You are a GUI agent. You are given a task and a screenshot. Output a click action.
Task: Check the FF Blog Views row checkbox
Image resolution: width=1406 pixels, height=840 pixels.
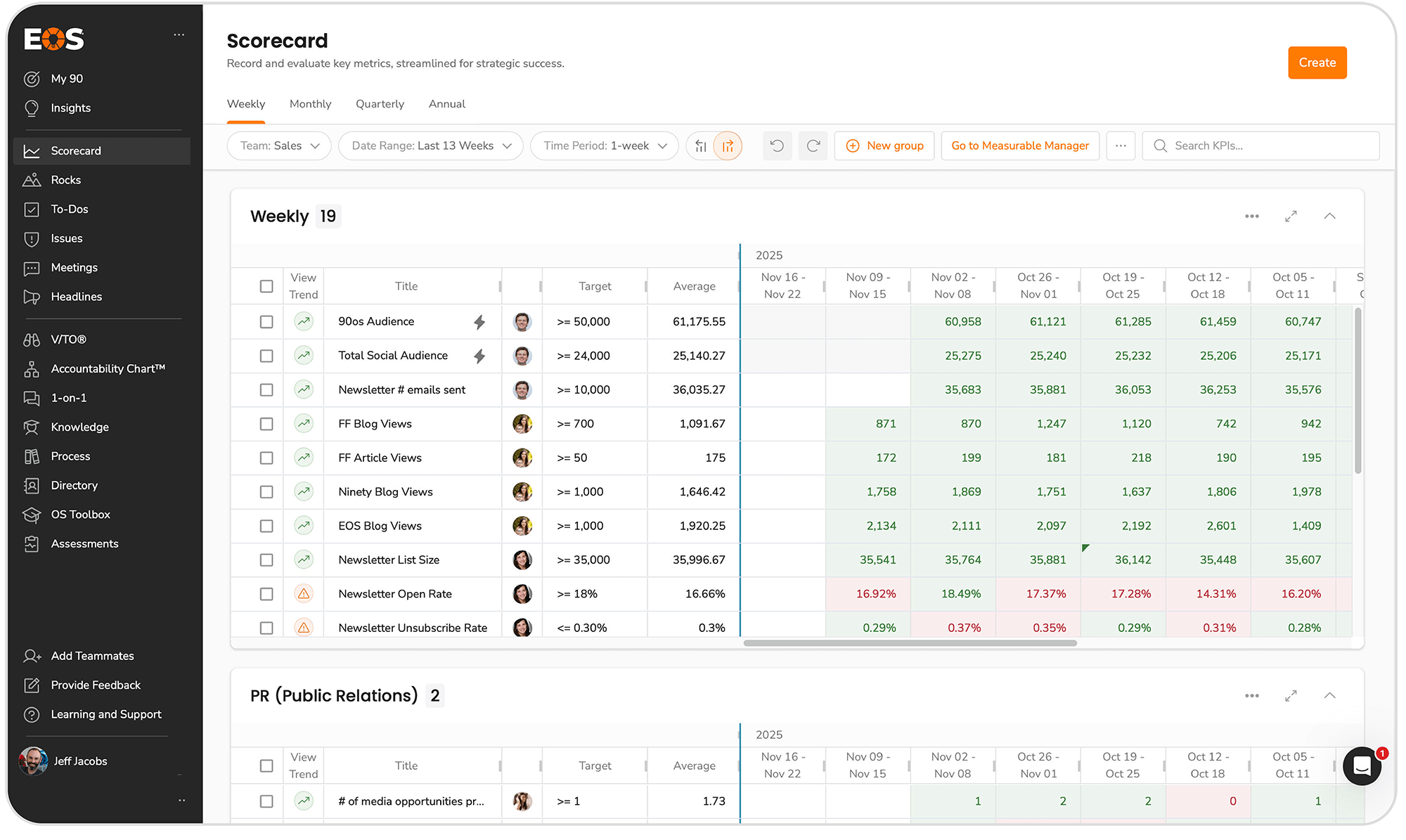point(266,423)
